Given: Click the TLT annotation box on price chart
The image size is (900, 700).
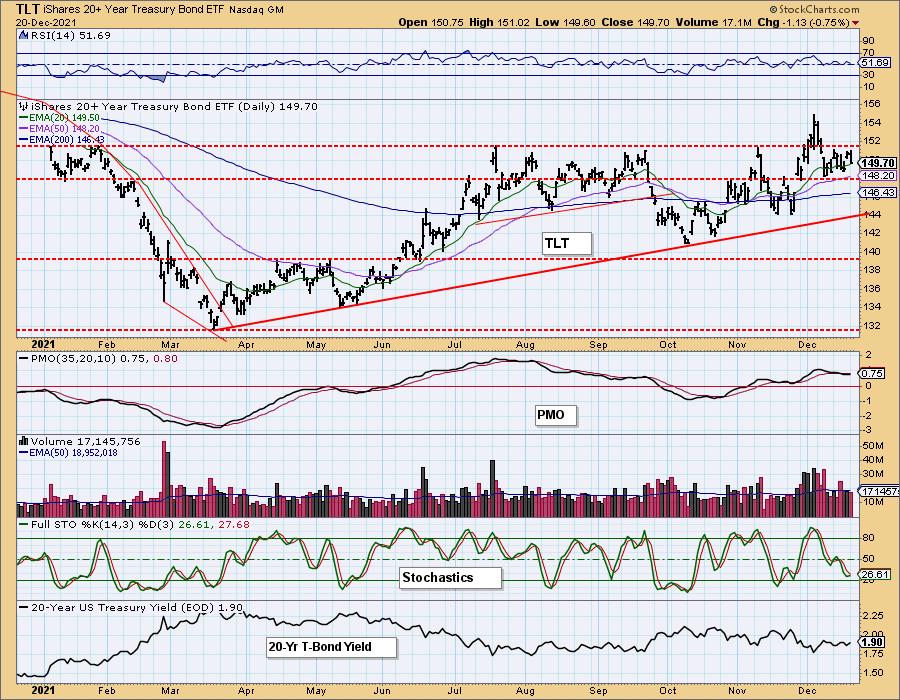Looking at the screenshot, I should click(567, 243).
